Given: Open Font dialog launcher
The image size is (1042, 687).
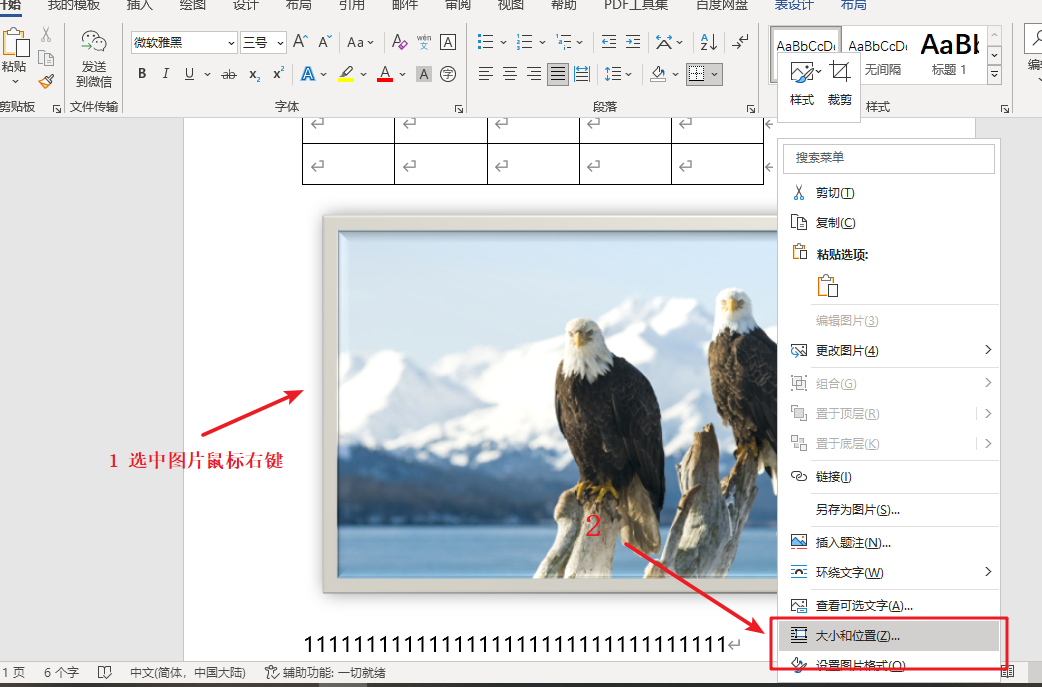Looking at the screenshot, I should (459, 108).
